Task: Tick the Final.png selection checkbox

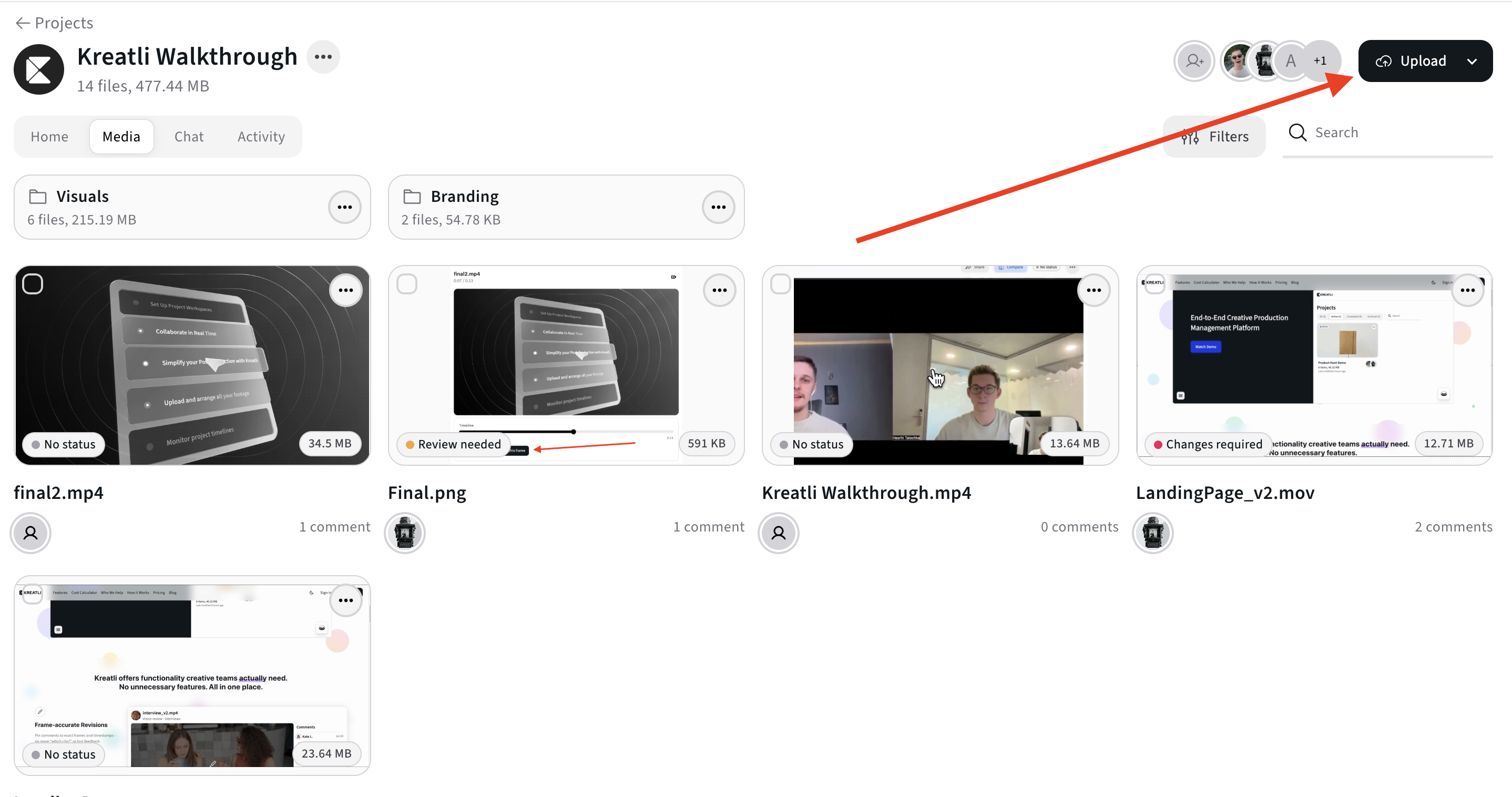Action: pyautogui.click(x=407, y=284)
